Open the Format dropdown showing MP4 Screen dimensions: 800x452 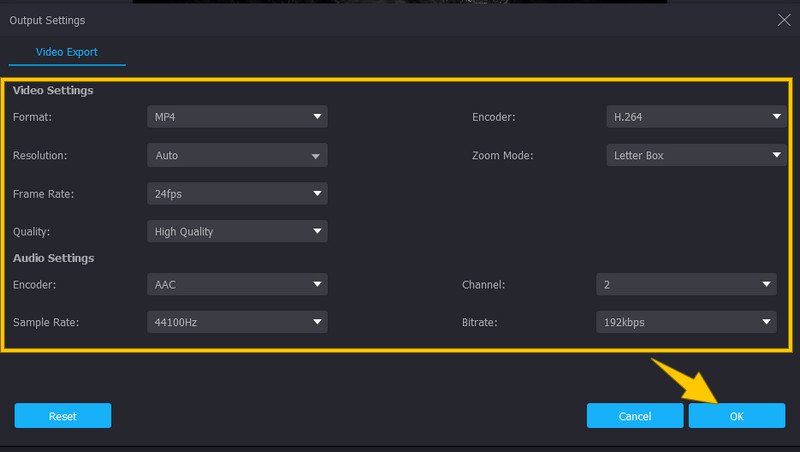tap(236, 117)
